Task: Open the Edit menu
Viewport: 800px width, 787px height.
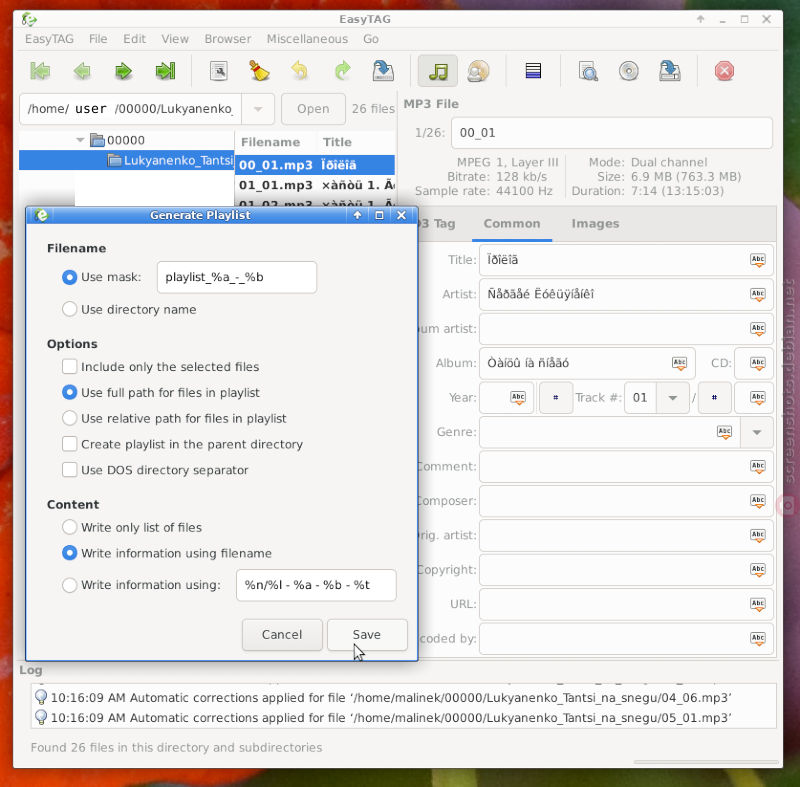Action: click(134, 39)
